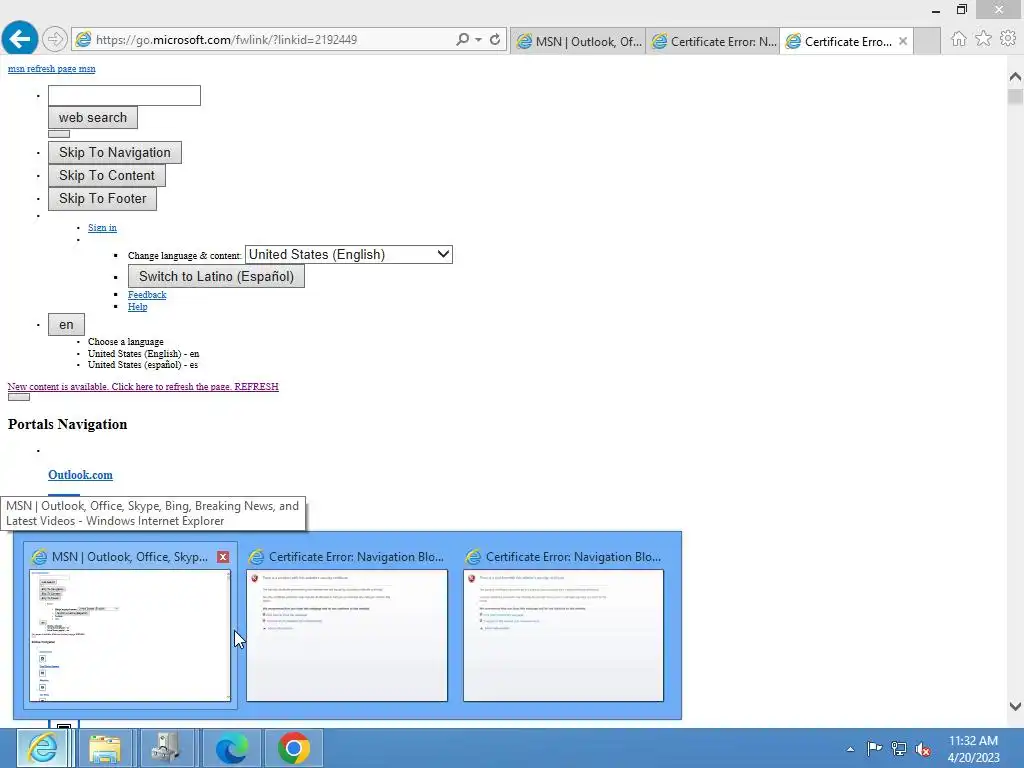Click Skip To Footer button
Viewport: 1024px width, 768px height.
103,199
